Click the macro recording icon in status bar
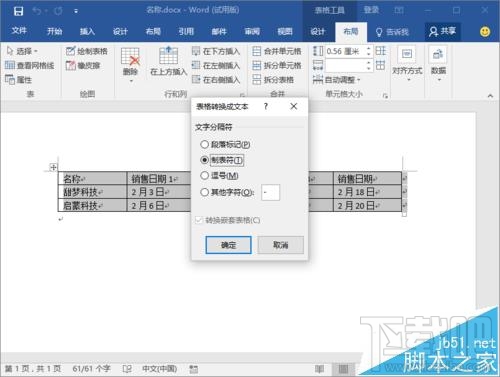This screenshot has width=500, height=377. click(x=194, y=369)
